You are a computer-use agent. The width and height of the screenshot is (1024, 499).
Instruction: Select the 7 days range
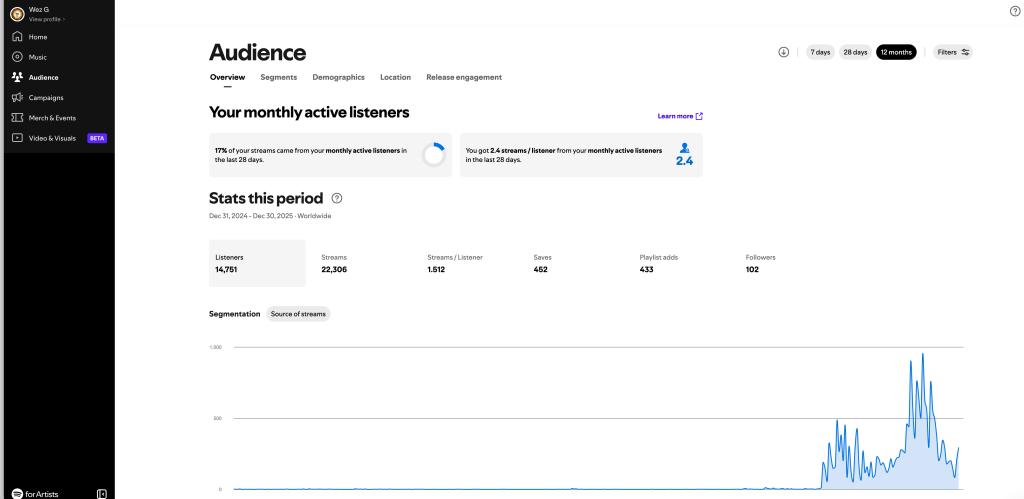[x=820, y=52]
